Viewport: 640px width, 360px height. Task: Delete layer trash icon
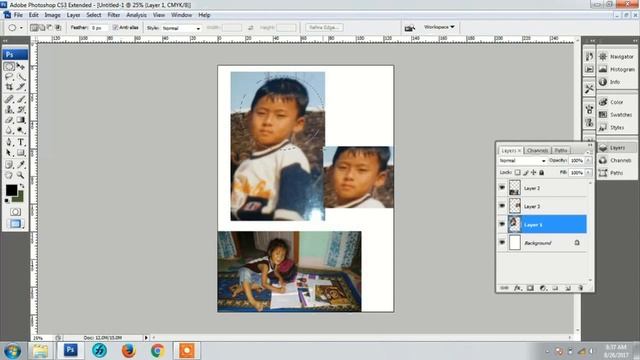(580, 288)
